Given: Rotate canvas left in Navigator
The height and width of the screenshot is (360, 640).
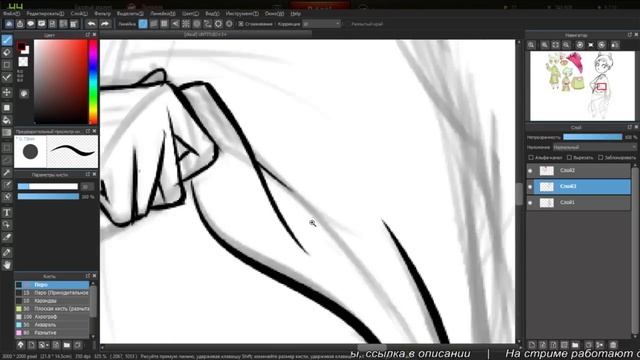Looking at the screenshot, I should [x=580, y=45].
